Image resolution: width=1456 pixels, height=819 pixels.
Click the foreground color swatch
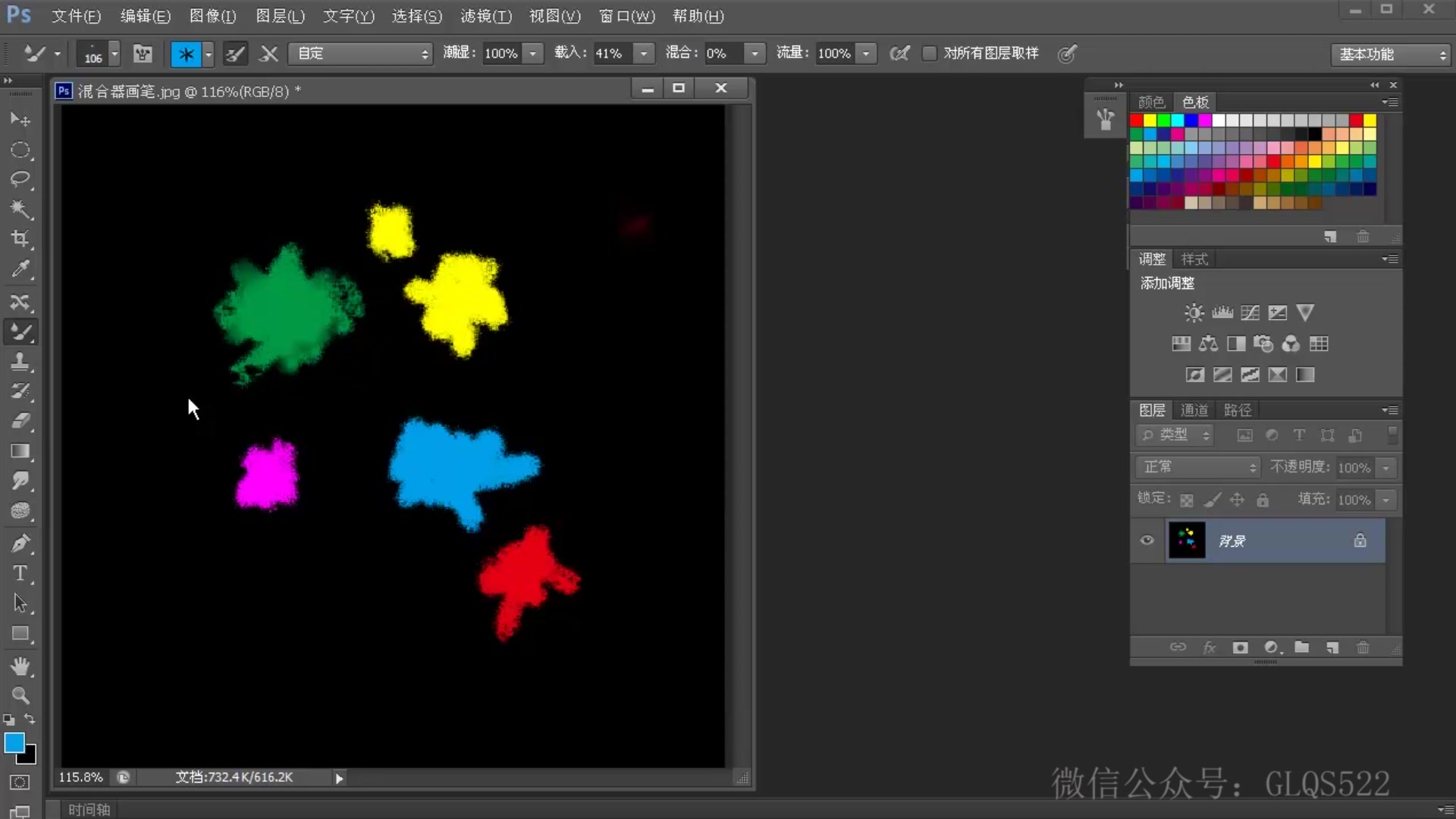tap(14, 742)
